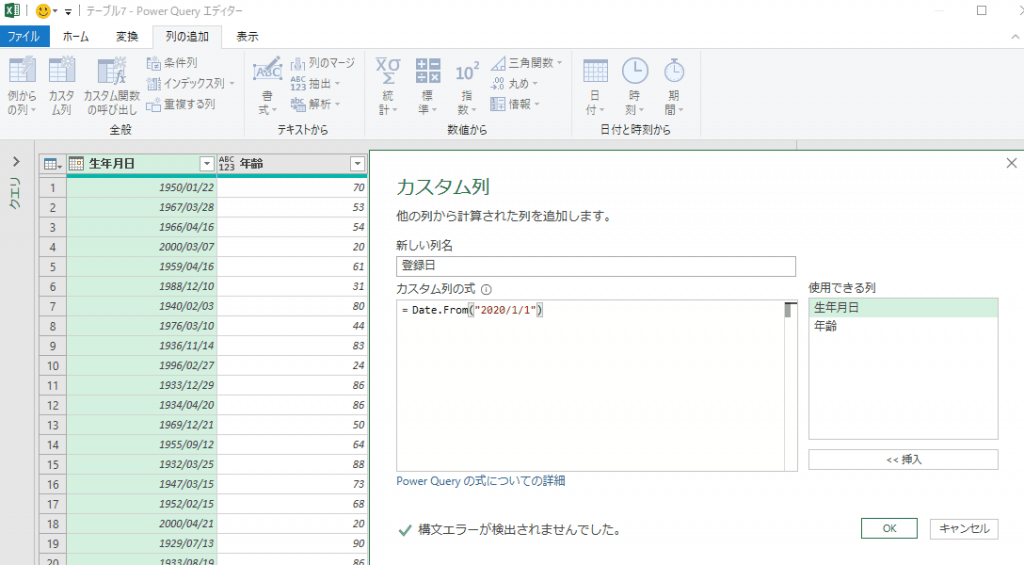The height and width of the screenshot is (565, 1024).
Task: Select 年齢 in the available columns list
Action: pyautogui.click(x=826, y=325)
